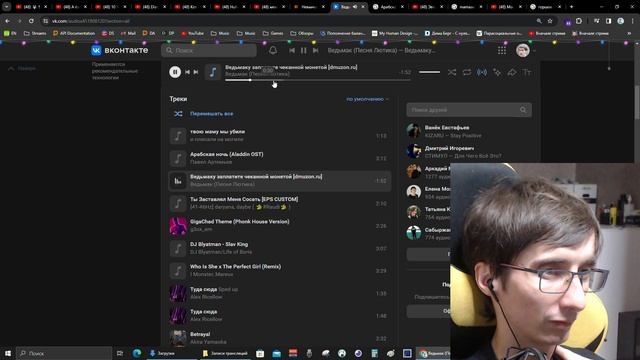Bookmark this page with star icon

tap(550, 21)
